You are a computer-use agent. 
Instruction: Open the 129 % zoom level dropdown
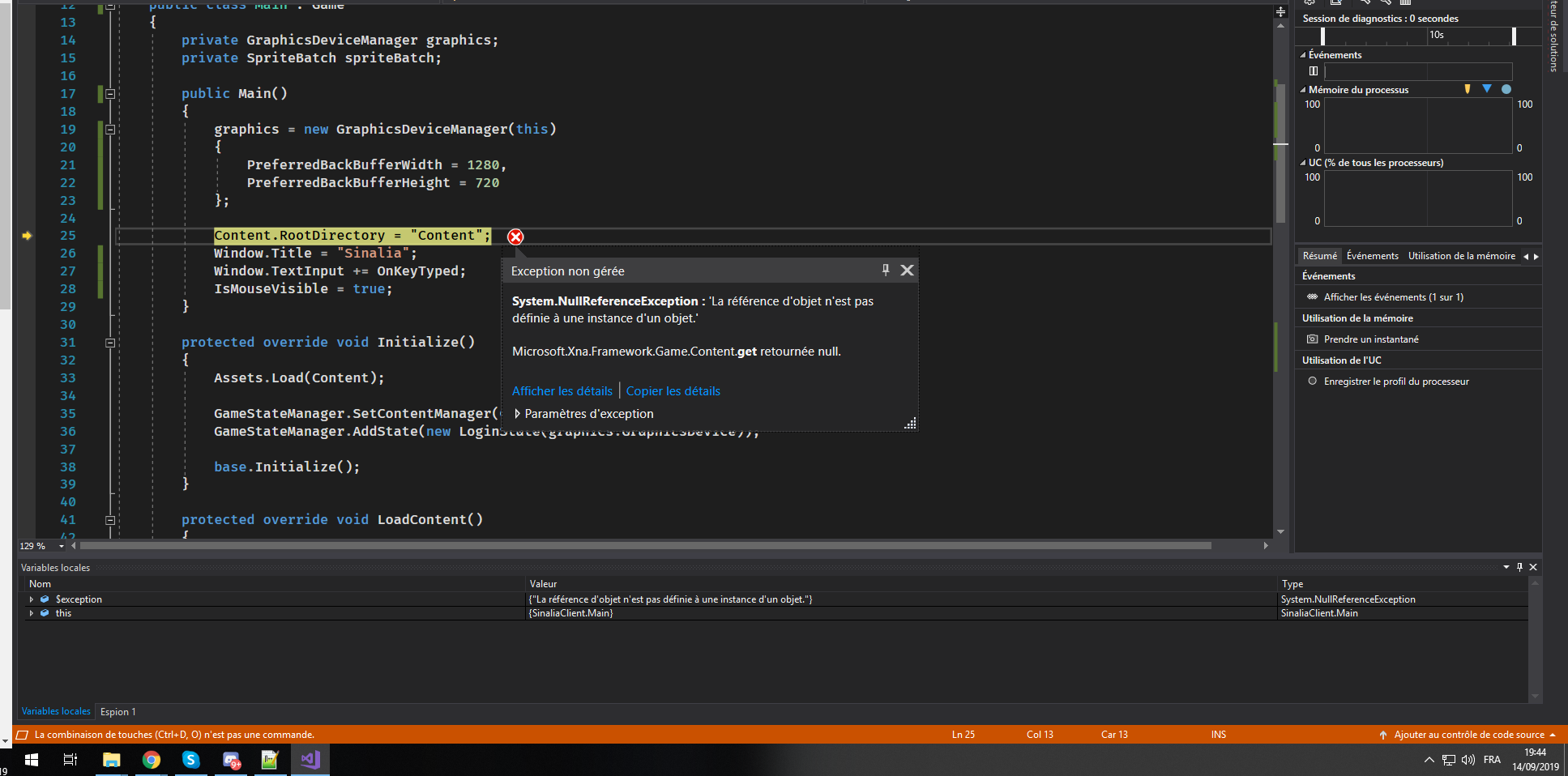pos(62,546)
